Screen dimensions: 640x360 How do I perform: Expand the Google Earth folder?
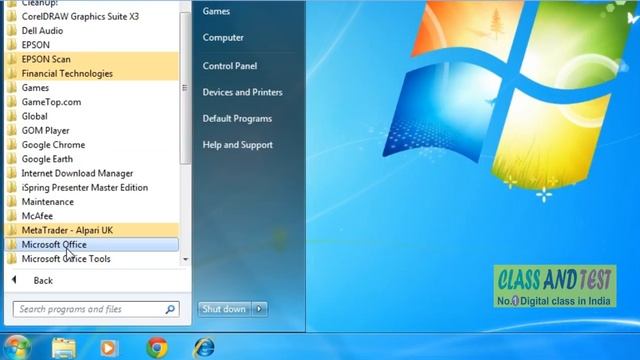tap(92, 159)
